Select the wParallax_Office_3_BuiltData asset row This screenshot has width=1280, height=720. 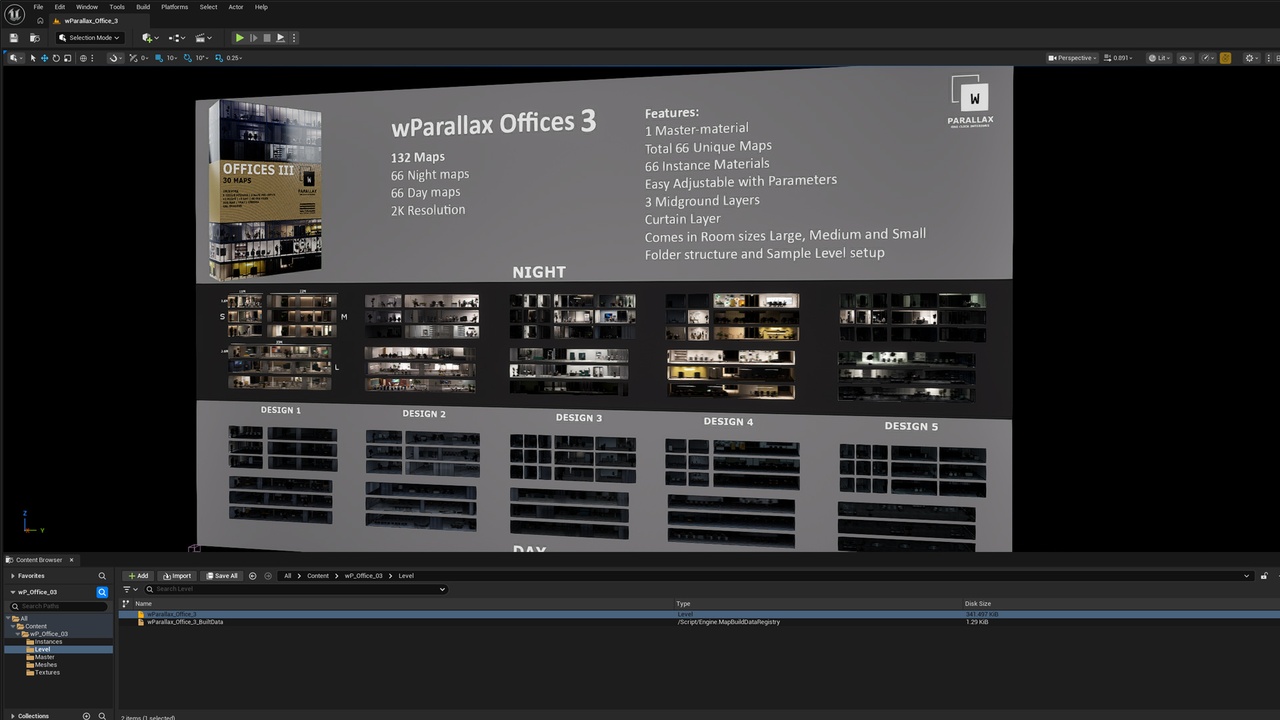click(698, 622)
